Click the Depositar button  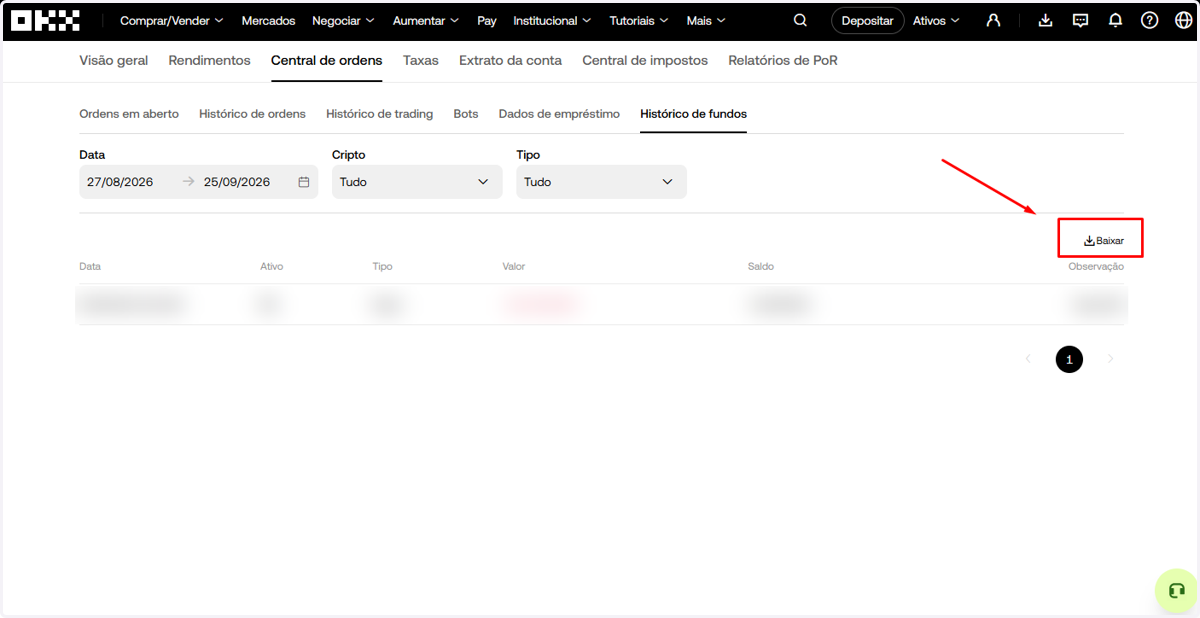[868, 20]
